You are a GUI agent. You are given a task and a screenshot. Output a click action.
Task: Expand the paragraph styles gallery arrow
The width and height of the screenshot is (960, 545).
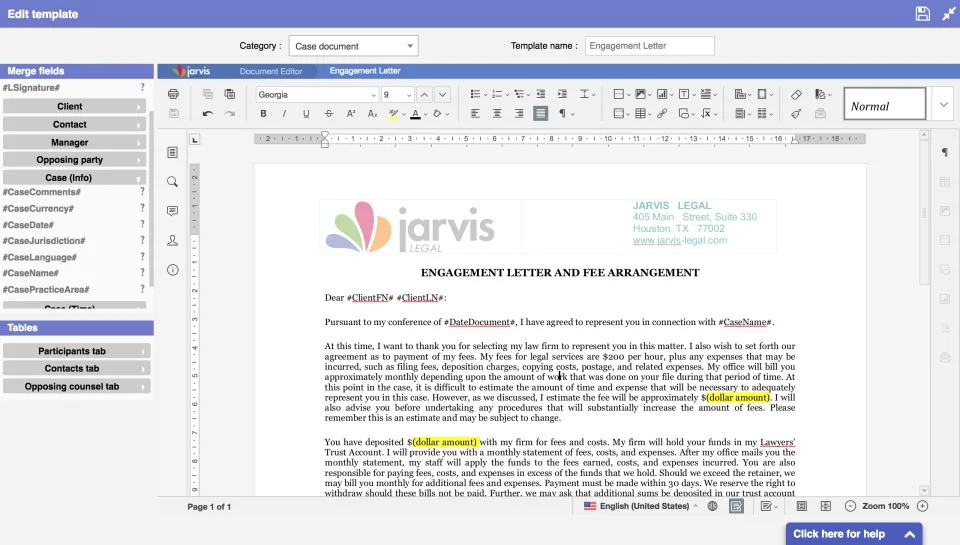tap(943, 105)
